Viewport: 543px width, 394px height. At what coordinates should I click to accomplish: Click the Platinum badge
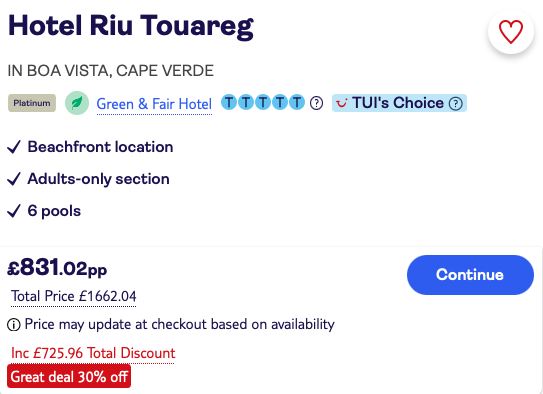[x=32, y=103]
